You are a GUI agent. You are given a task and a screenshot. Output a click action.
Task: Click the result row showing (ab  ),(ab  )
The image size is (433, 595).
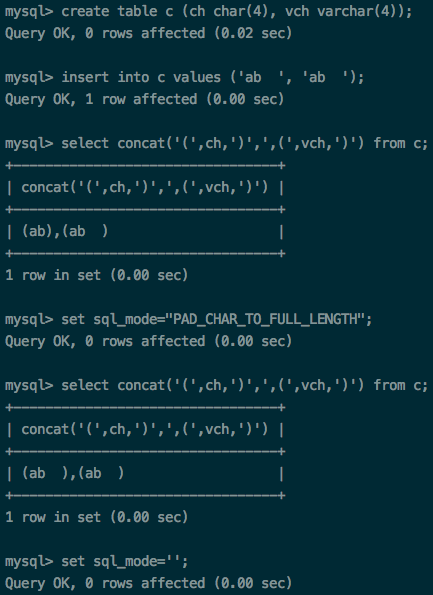pyautogui.click(x=145, y=474)
